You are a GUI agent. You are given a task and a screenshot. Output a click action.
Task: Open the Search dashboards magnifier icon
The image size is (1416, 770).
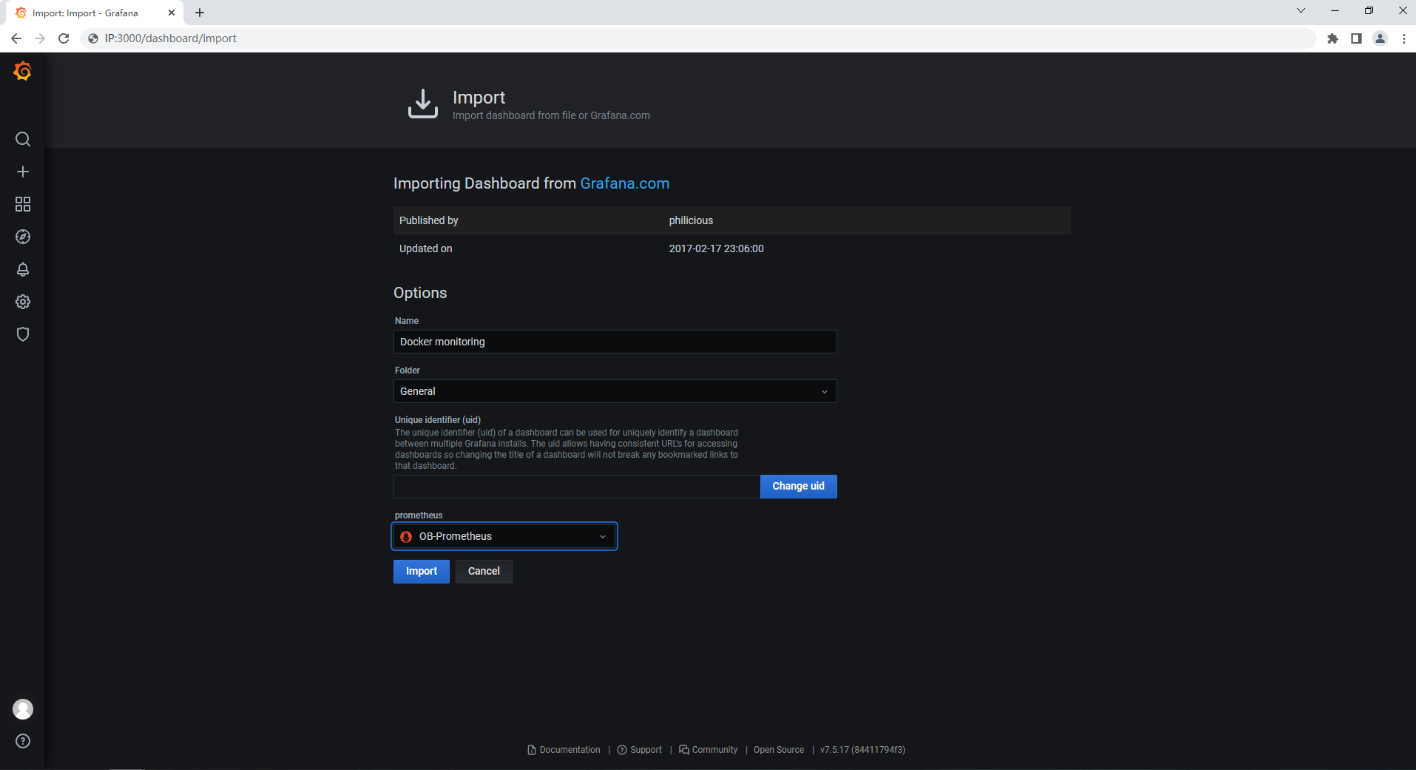[23, 139]
